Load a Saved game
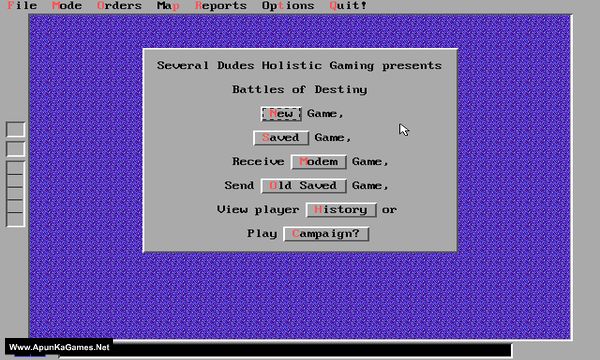 (x=281, y=138)
